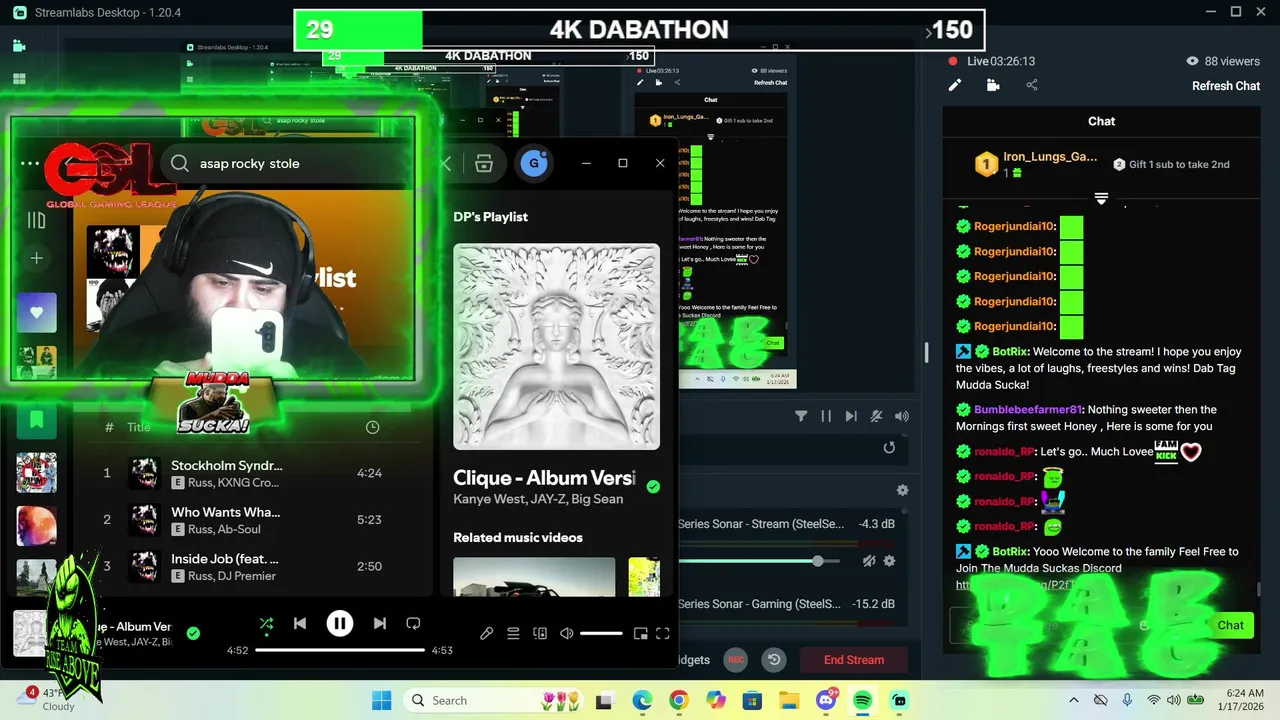Open Spotify browse icon beside search
This screenshot has width=1280, height=720.
[x=484, y=163]
